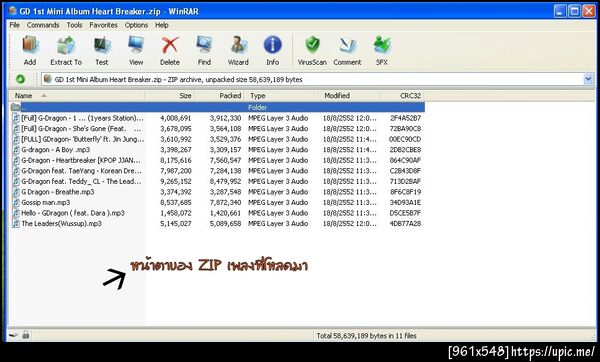Click size value 1,458,072
The image size is (600, 362).
point(176,213)
